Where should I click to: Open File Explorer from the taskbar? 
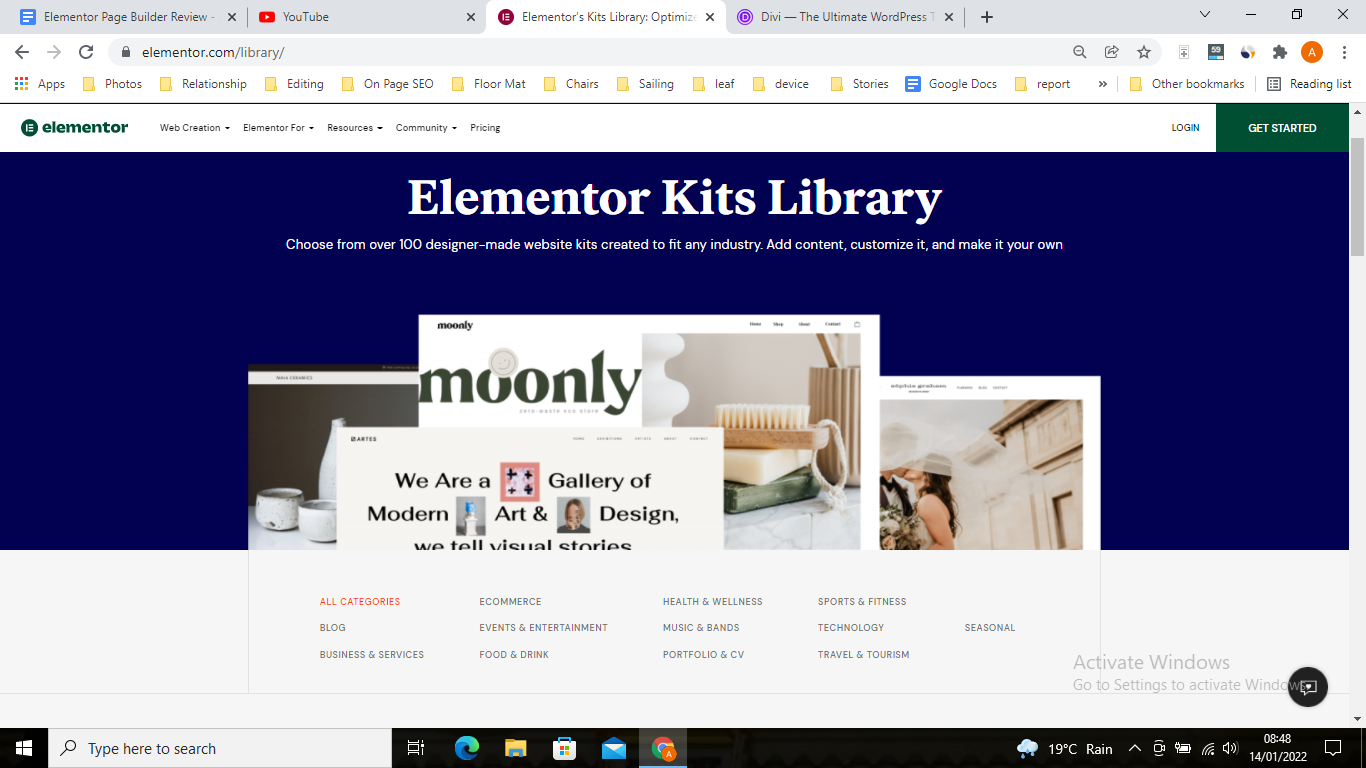tap(515, 748)
